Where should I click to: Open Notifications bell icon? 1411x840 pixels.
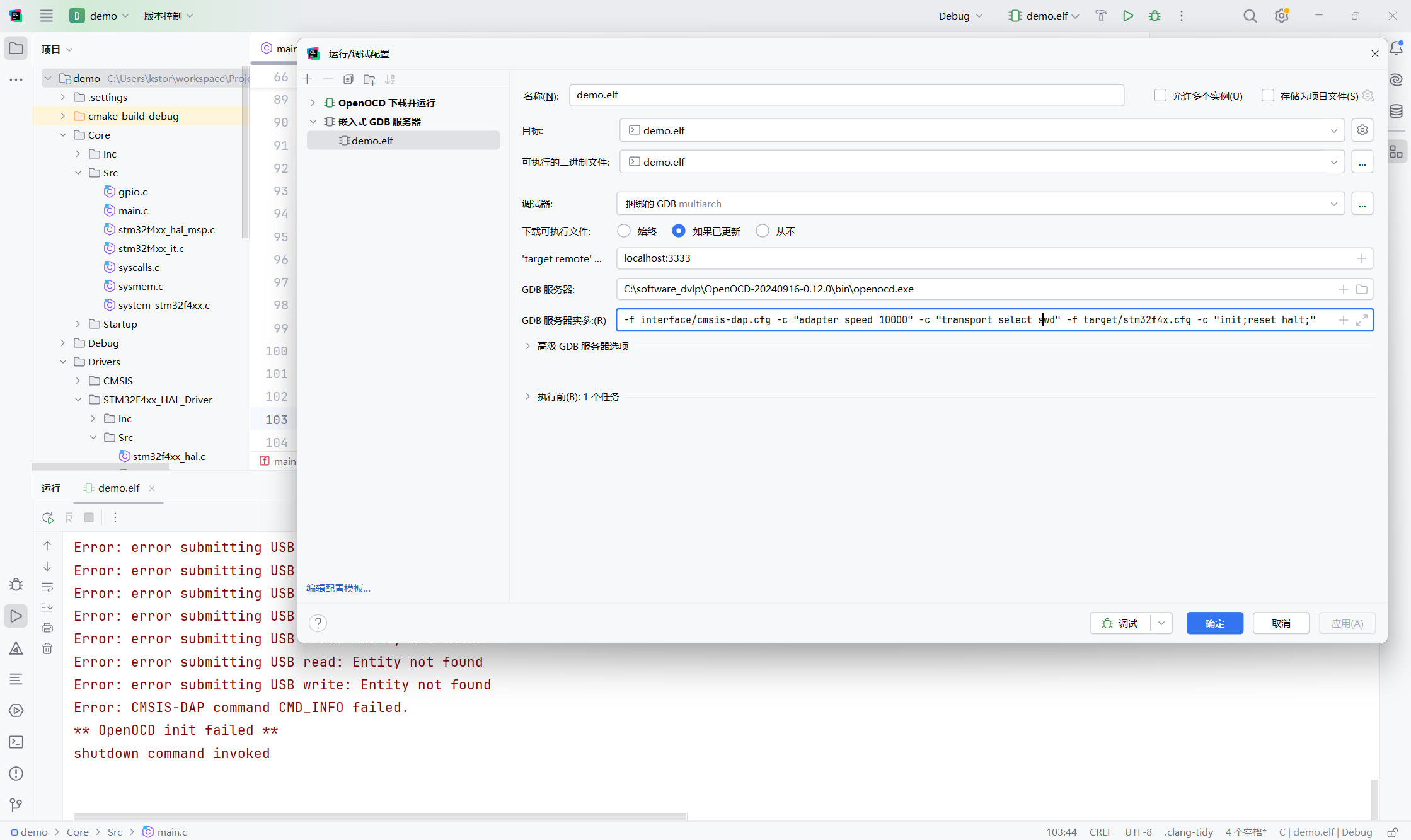1397,49
